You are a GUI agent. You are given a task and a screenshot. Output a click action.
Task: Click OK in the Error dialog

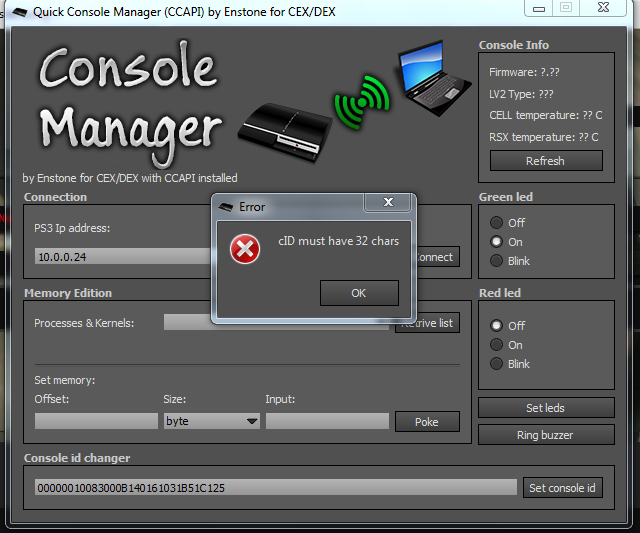pyautogui.click(x=359, y=293)
